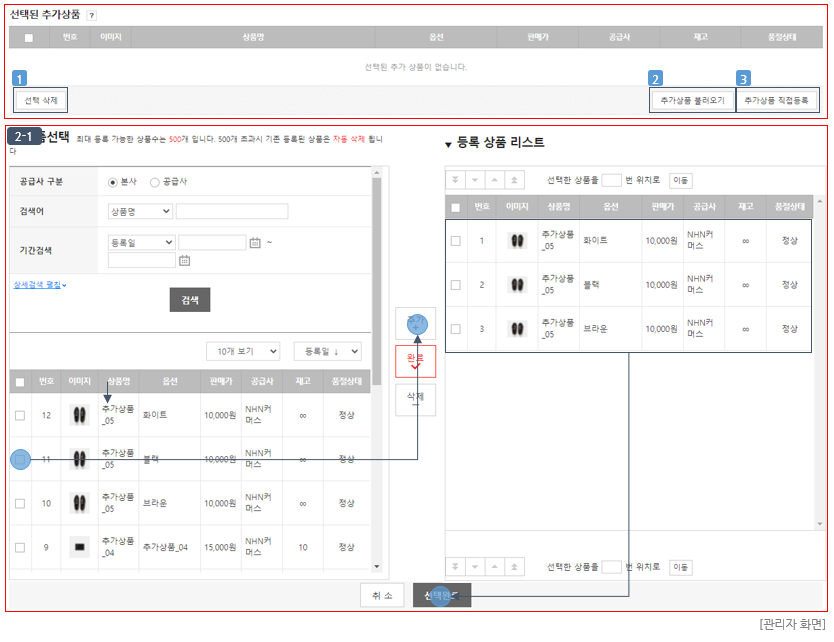834x642 pixels.
Task: Open the 10개 보기 page size dropdown
Action: click(243, 351)
